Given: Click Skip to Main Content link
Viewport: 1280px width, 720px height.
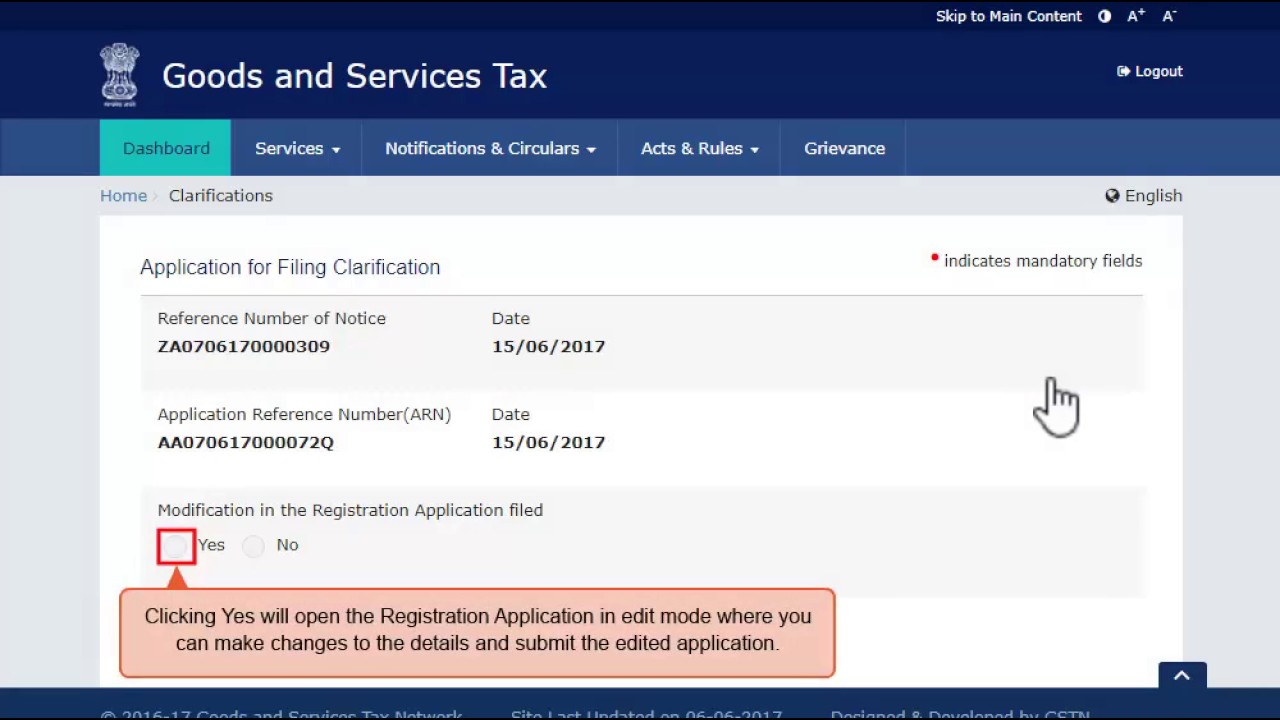Looking at the screenshot, I should click(1008, 16).
